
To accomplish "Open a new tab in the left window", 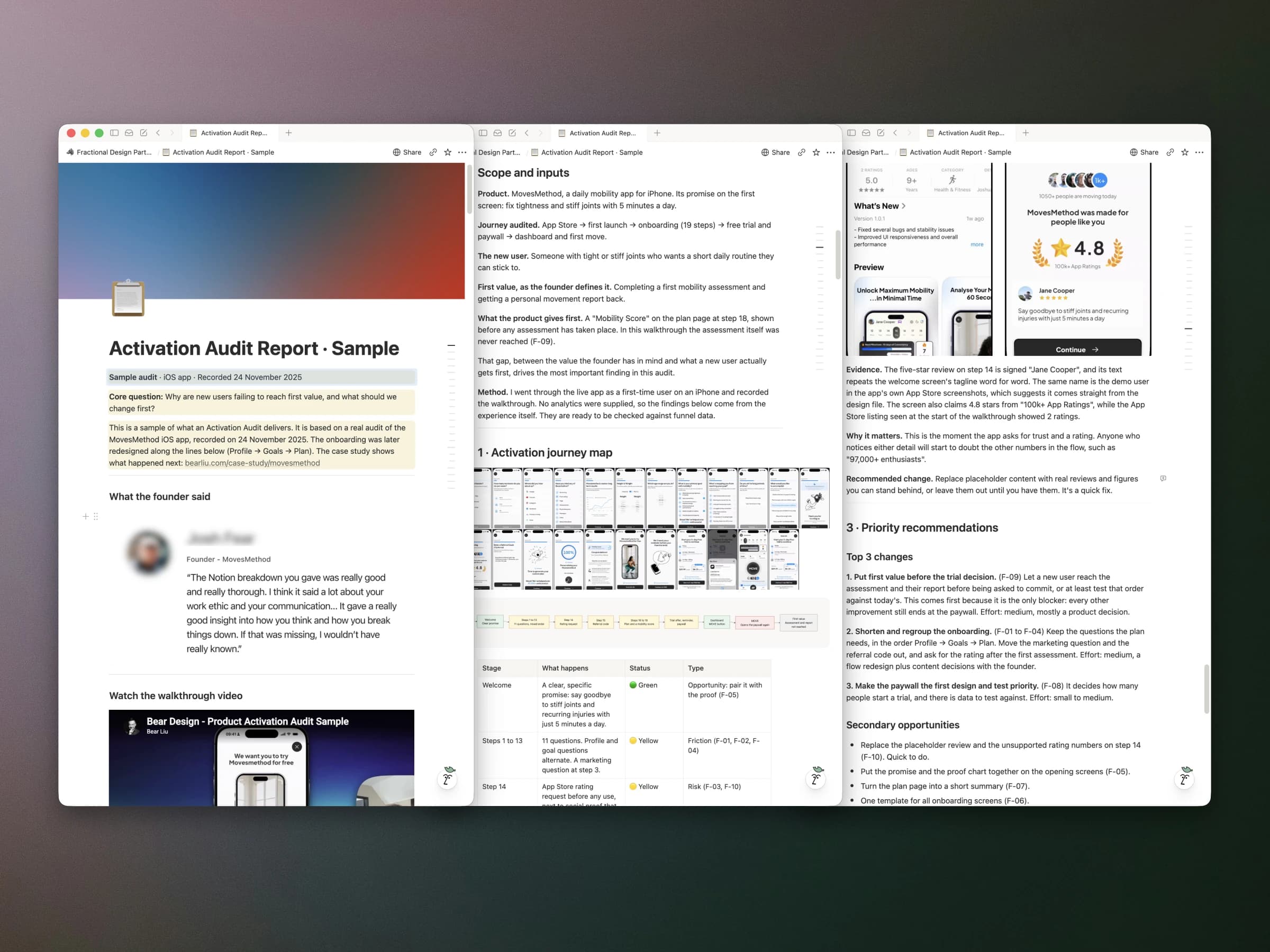I will pos(289,133).
